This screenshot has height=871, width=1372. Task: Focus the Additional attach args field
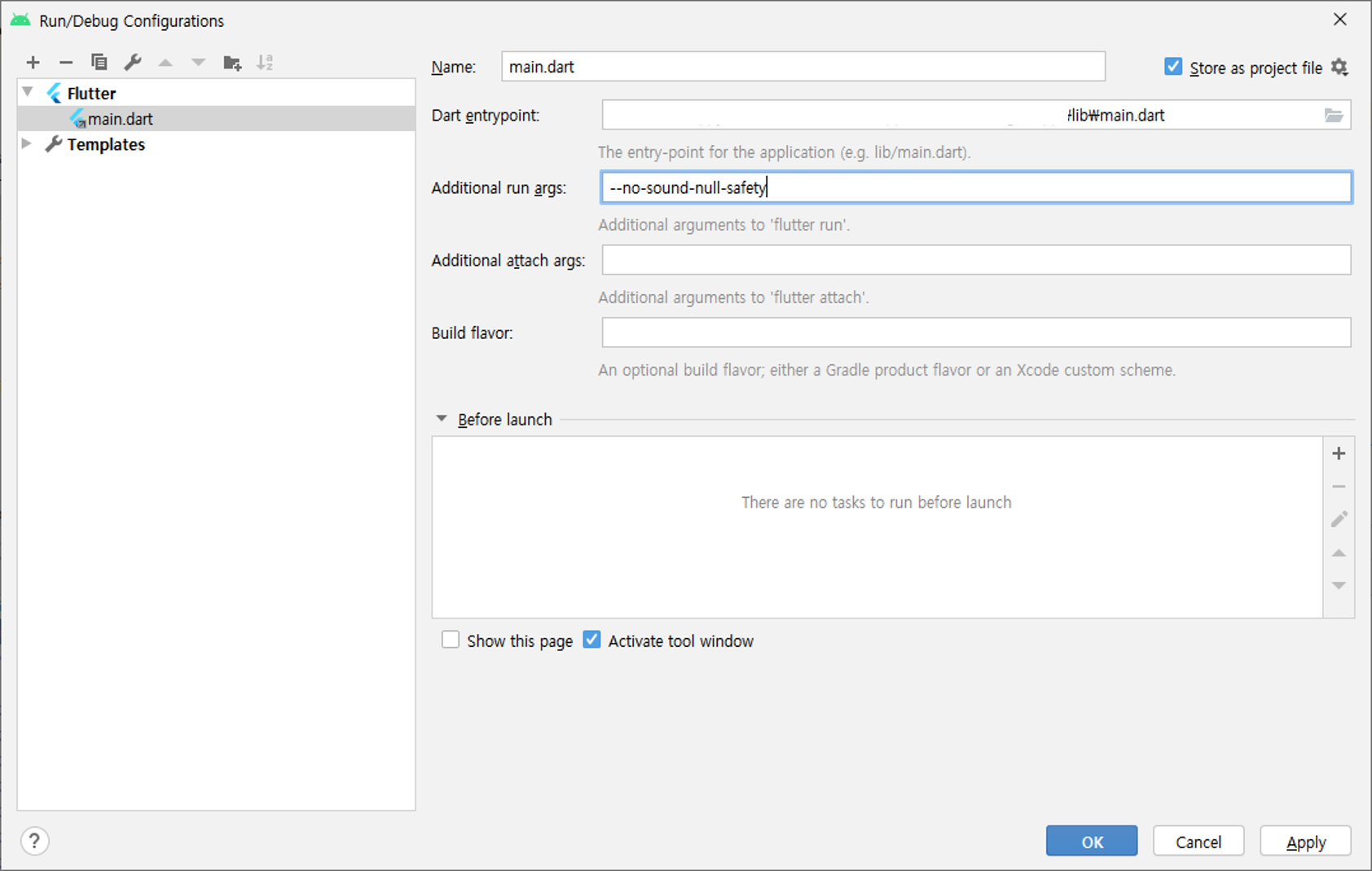point(976,260)
